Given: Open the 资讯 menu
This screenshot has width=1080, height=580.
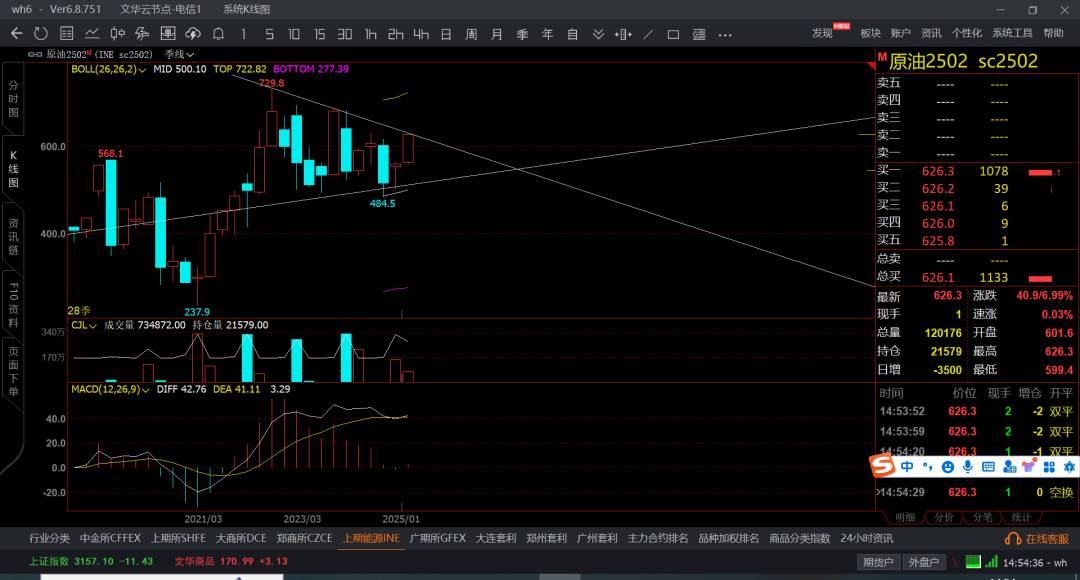Looking at the screenshot, I should click(x=931, y=33).
